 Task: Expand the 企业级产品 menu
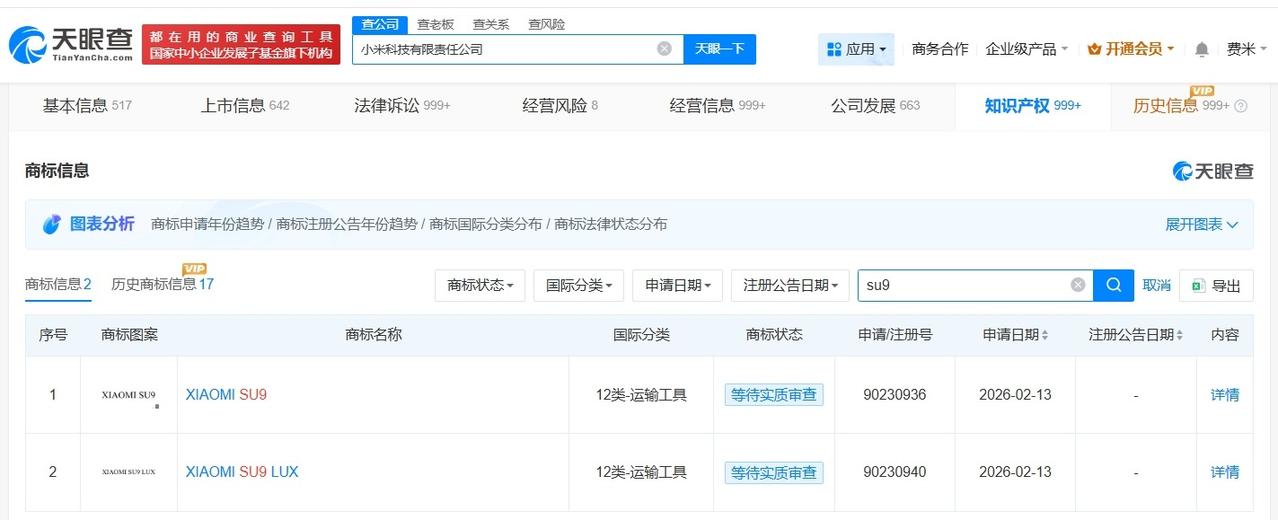(x=1027, y=49)
